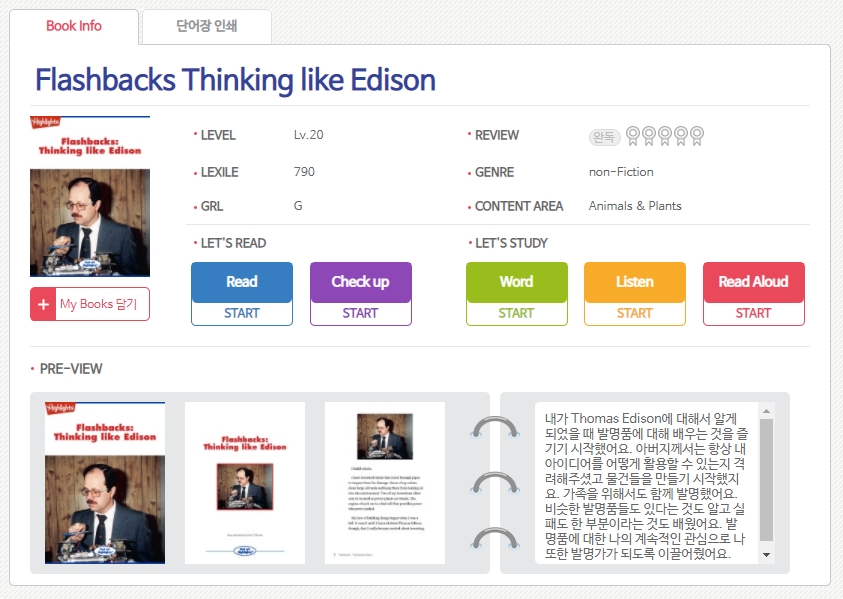Image resolution: width=843 pixels, height=599 pixels.
Task: Click the PRE-VIEW section heading
Action: 71,369
